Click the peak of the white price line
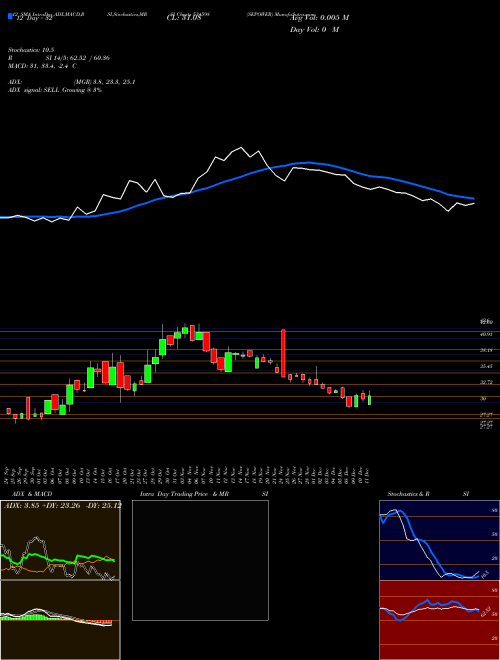The height and width of the screenshot is (660, 500). (241, 147)
